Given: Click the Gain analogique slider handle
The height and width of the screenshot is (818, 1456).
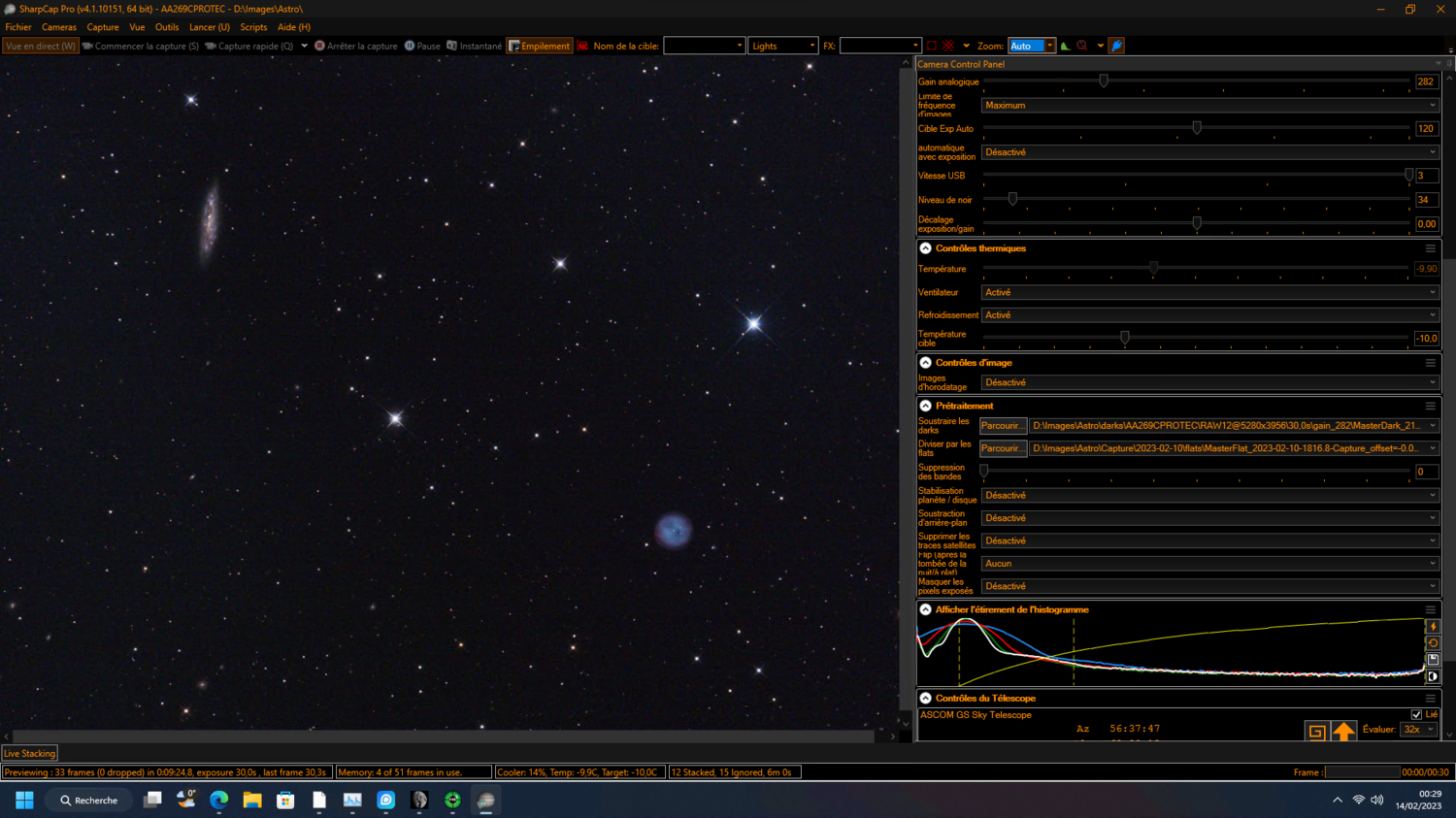Looking at the screenshot, I should pos(1104,81).
